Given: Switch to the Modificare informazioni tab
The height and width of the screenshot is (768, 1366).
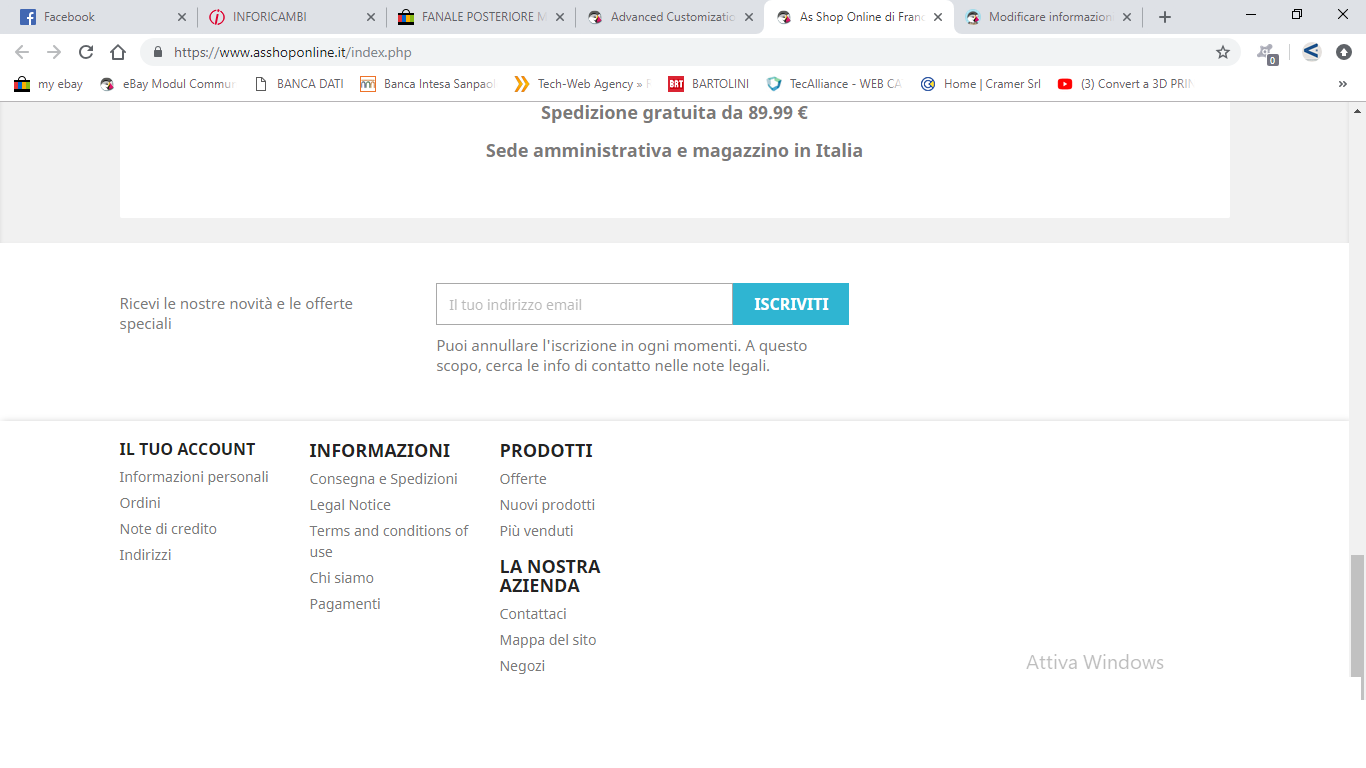Looking at the screenshot, I should (x=1046, y=17).
